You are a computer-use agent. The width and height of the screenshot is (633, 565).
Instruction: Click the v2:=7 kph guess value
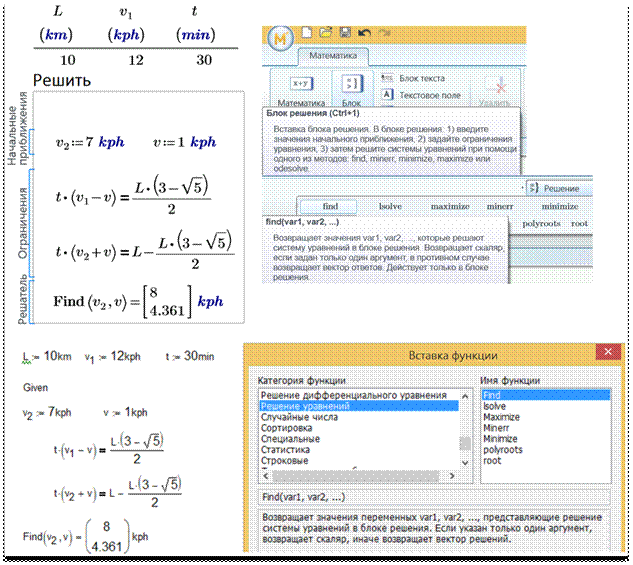point(90,142)
